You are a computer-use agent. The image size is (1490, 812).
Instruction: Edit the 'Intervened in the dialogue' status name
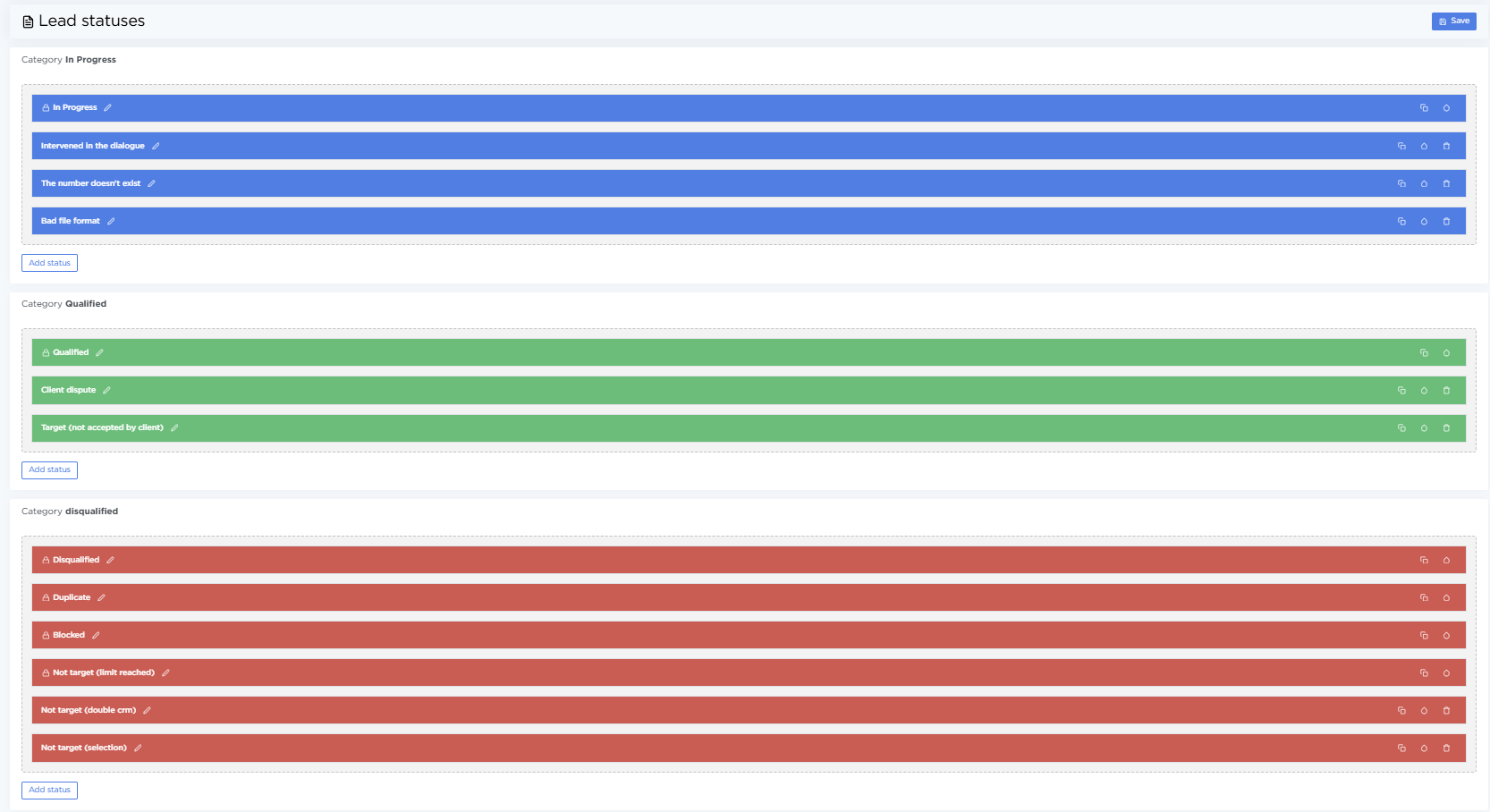pyautogui.click(x=156, y=146)
